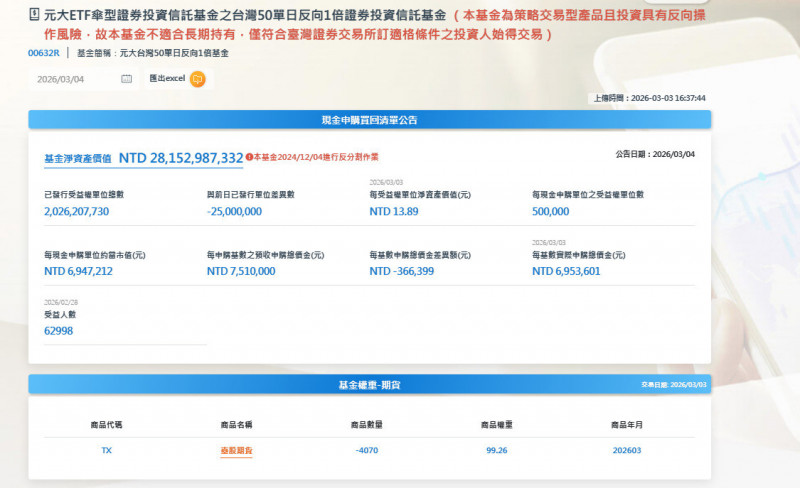
Task: Open the 臺股期貨 product name link
Action: [236, 451]
